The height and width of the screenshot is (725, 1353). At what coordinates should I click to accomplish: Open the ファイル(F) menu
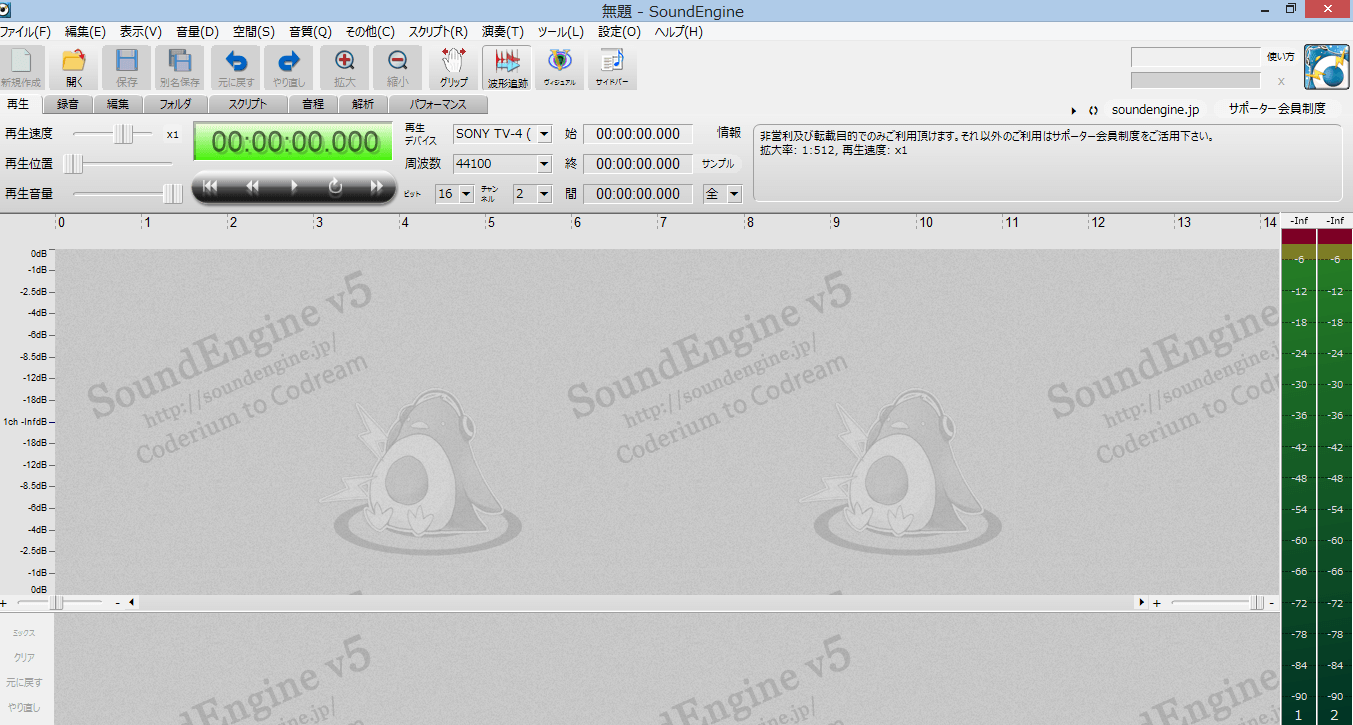pyautogui.click(x=26, y=32)
